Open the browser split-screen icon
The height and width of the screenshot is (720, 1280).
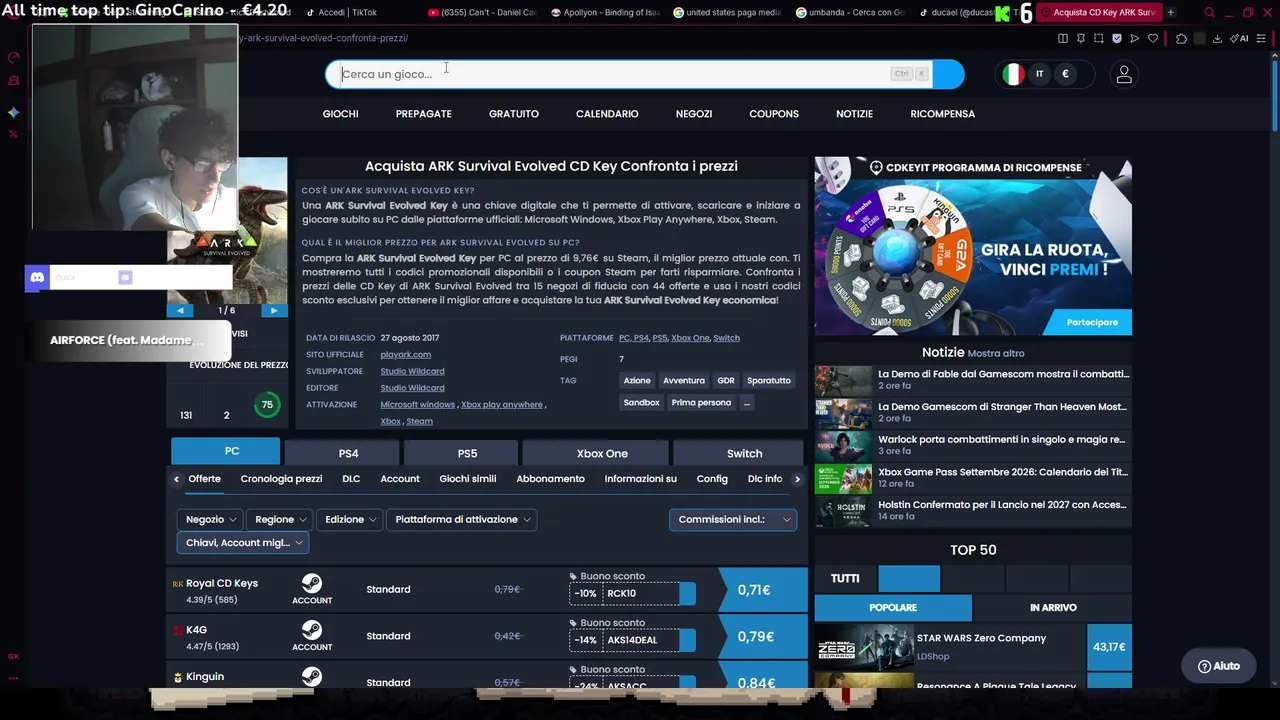click(1062, 38)
